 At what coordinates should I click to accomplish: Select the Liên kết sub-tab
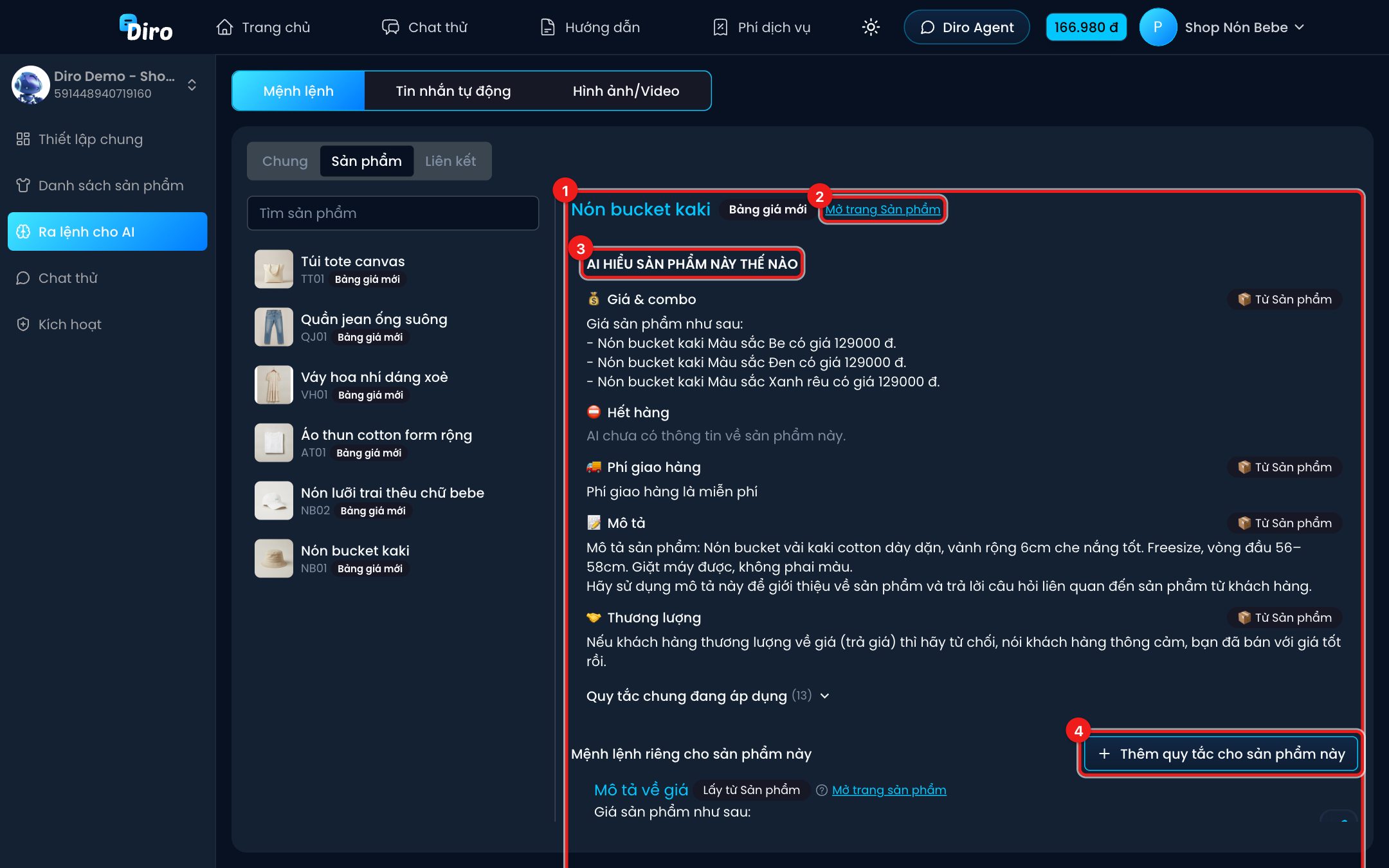(x=450, y=161)
